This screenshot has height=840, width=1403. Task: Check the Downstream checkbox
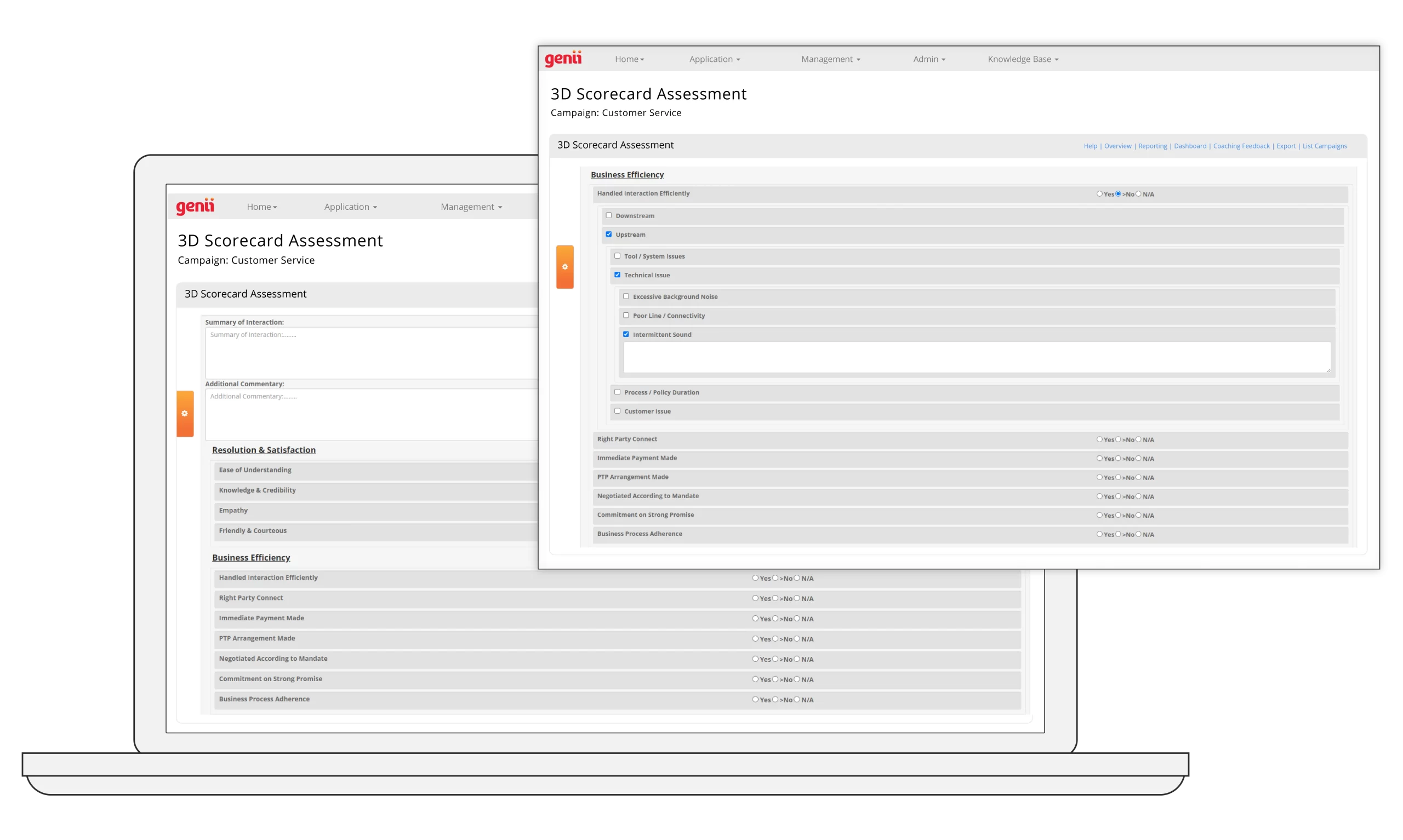pos(608,215)
